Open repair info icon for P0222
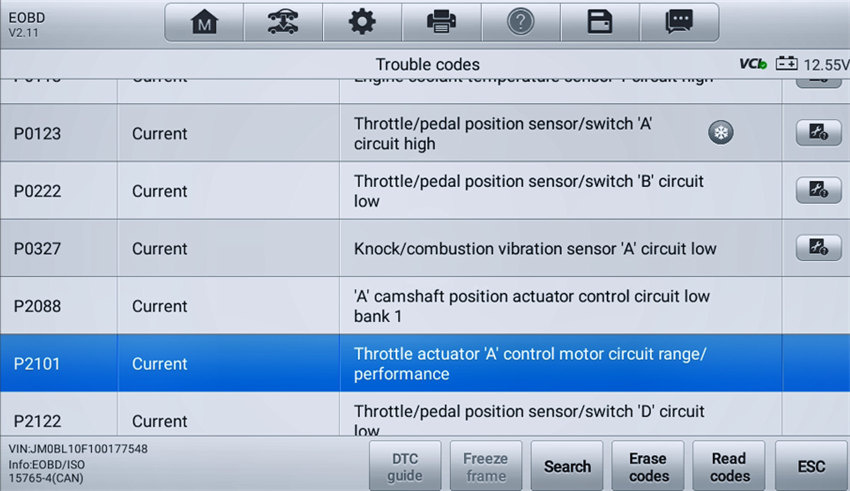Screen dimensions: 850x491 click(x=819, y=190)
